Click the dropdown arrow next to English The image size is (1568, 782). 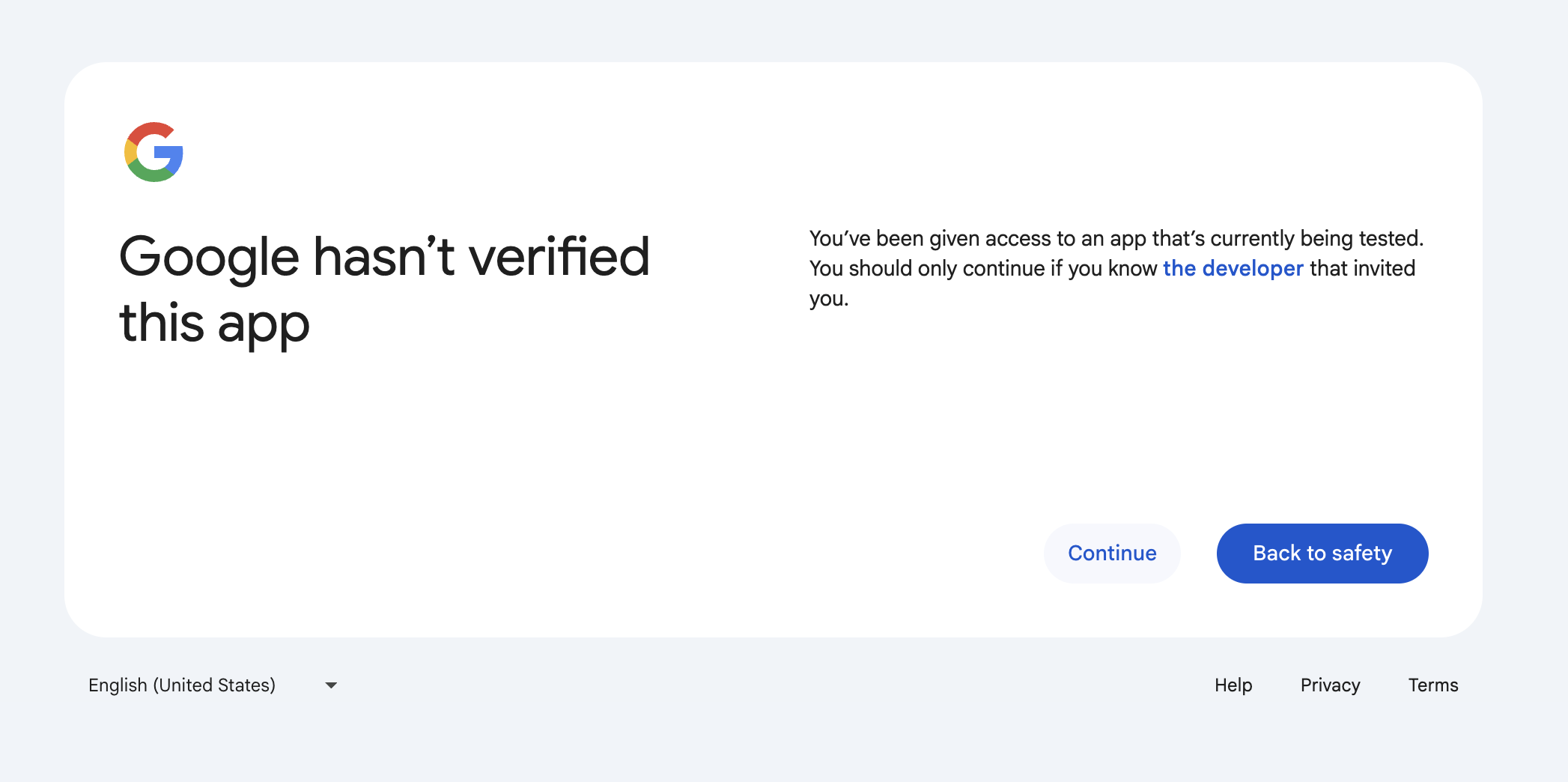pos(332,685)
